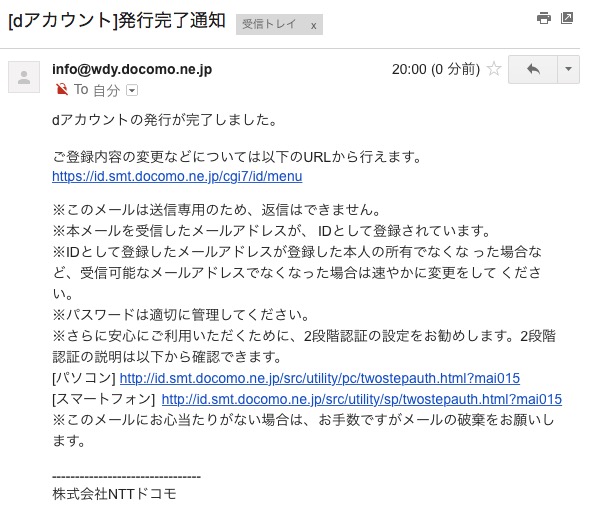Viewport: 594px width, 523px height.
Task: Open the more options arrow beside reply
Action: (x=568, y=69)
